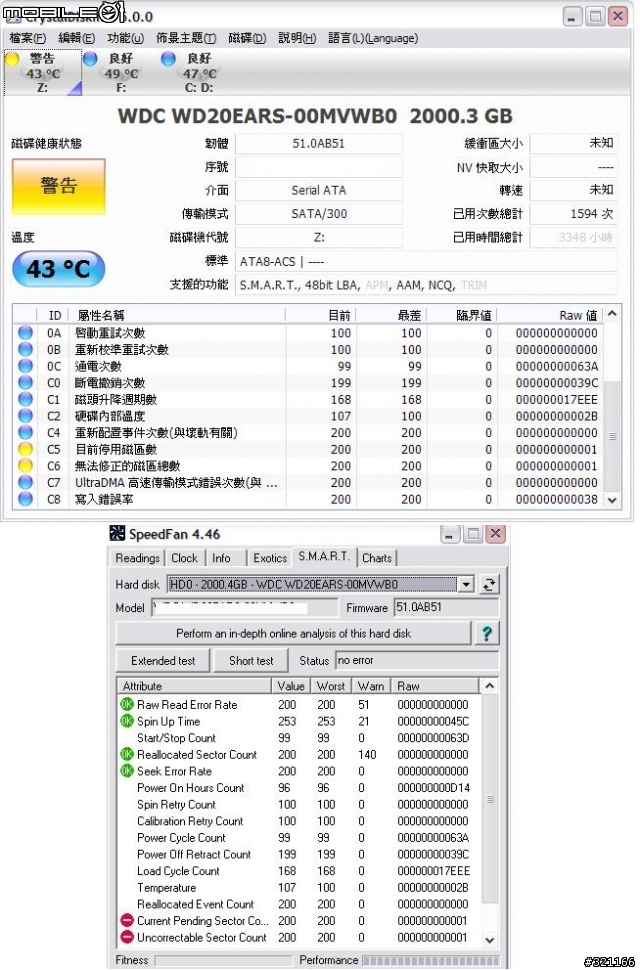Click the Attribute column header in SpeedFan
Screen dimensions: 640x970
click(x=194, y=686)
